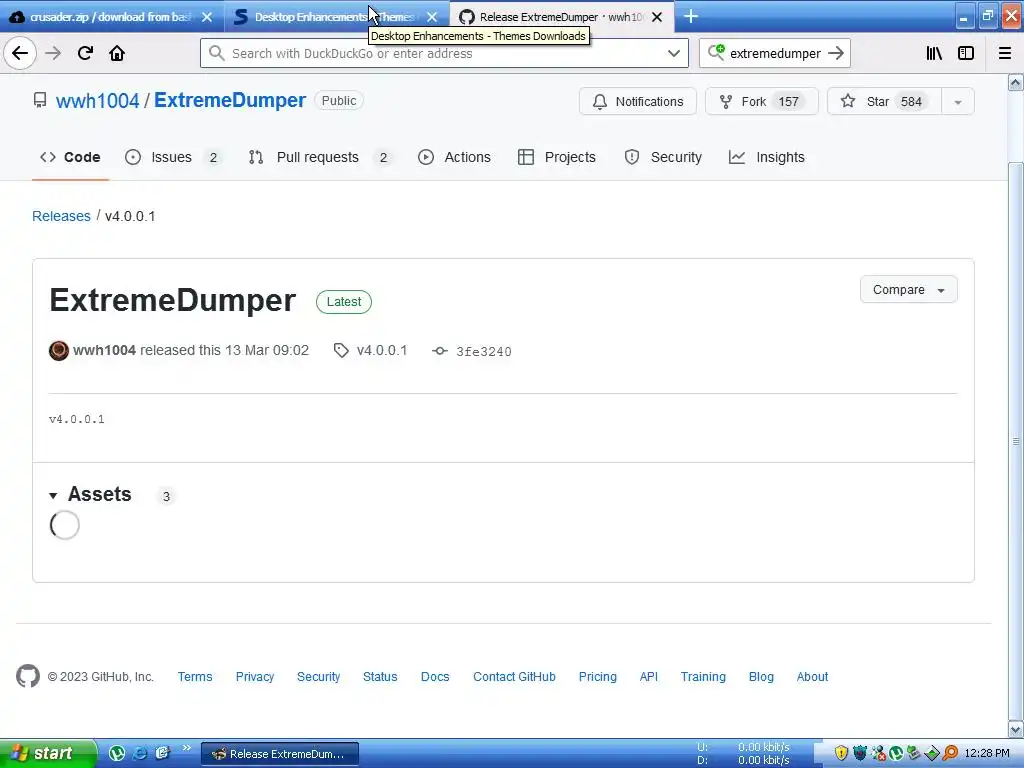Click the page scrollbar up arrow

[x=1016, y=82]
